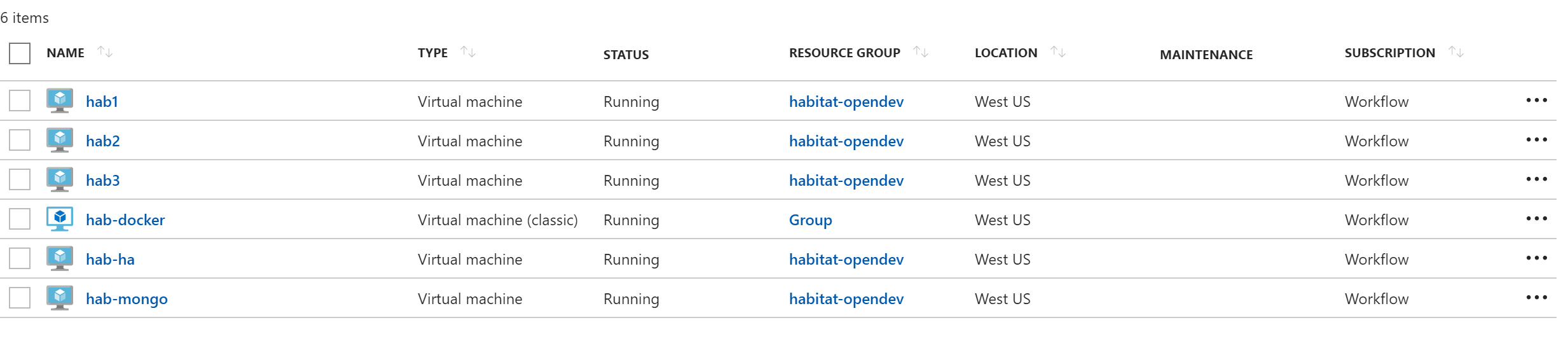The width and height of the screenshot is (1568, 362).
Task: Select the hab-ha row checkbox
Action: (20, 258)
